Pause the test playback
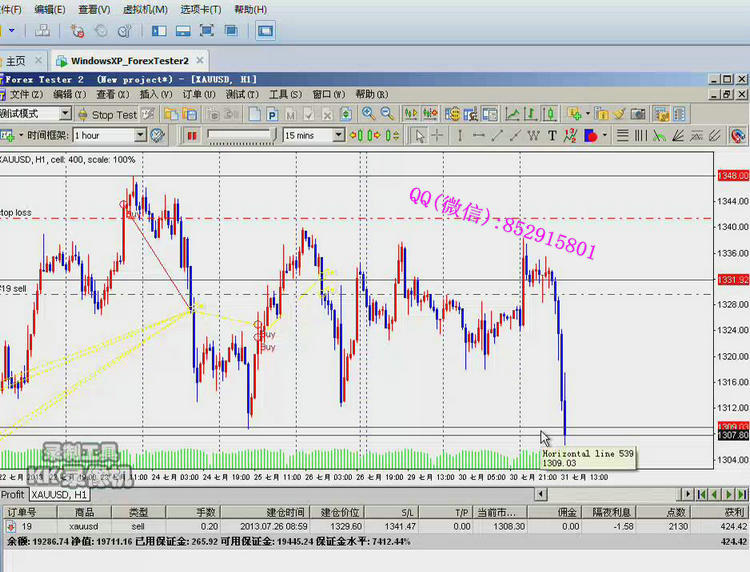 191,135
